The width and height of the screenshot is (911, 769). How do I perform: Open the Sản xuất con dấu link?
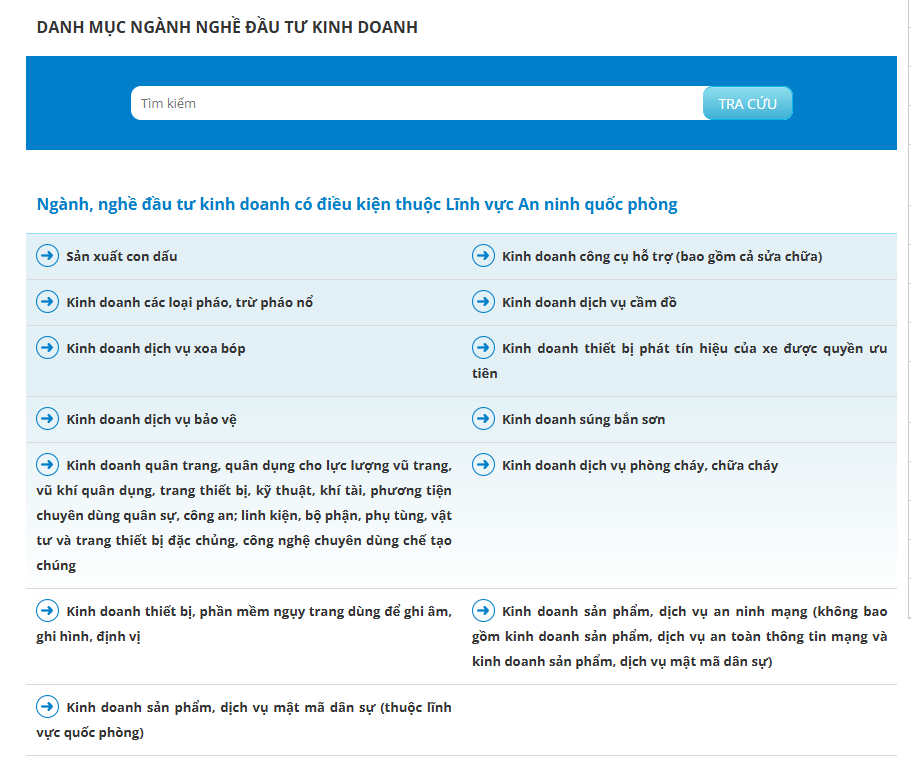click(x=121, y=257)
